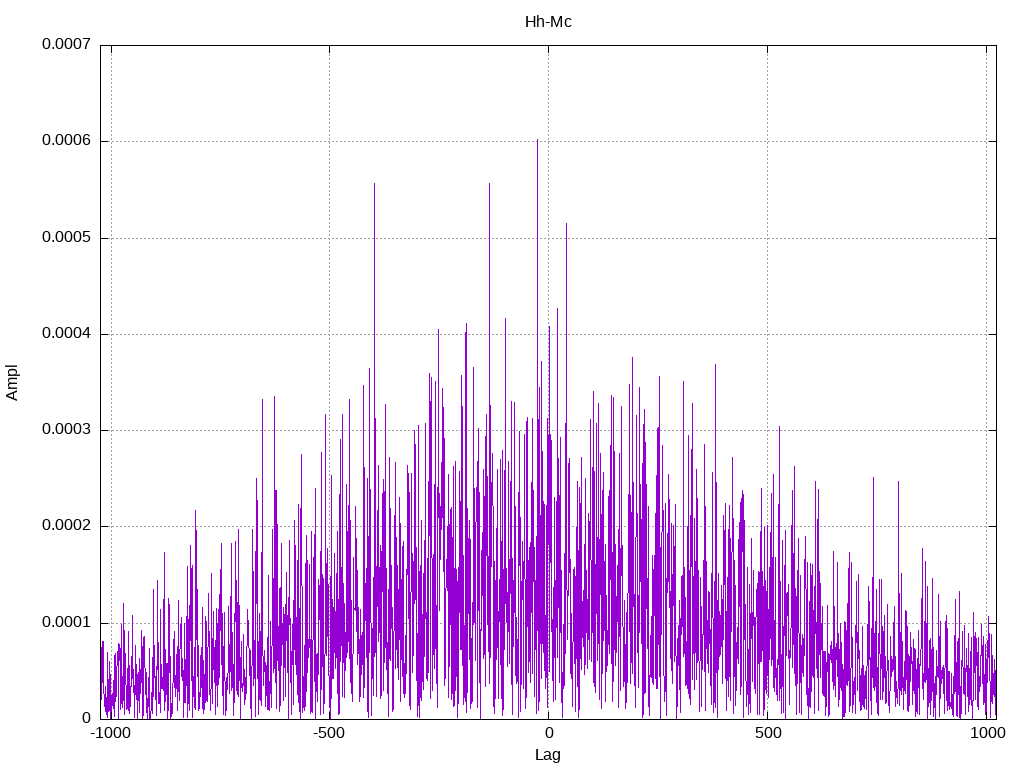Click the -1000 x-axis tick label
Viewport: 1024px width, 768px height.
coord(110,733)
